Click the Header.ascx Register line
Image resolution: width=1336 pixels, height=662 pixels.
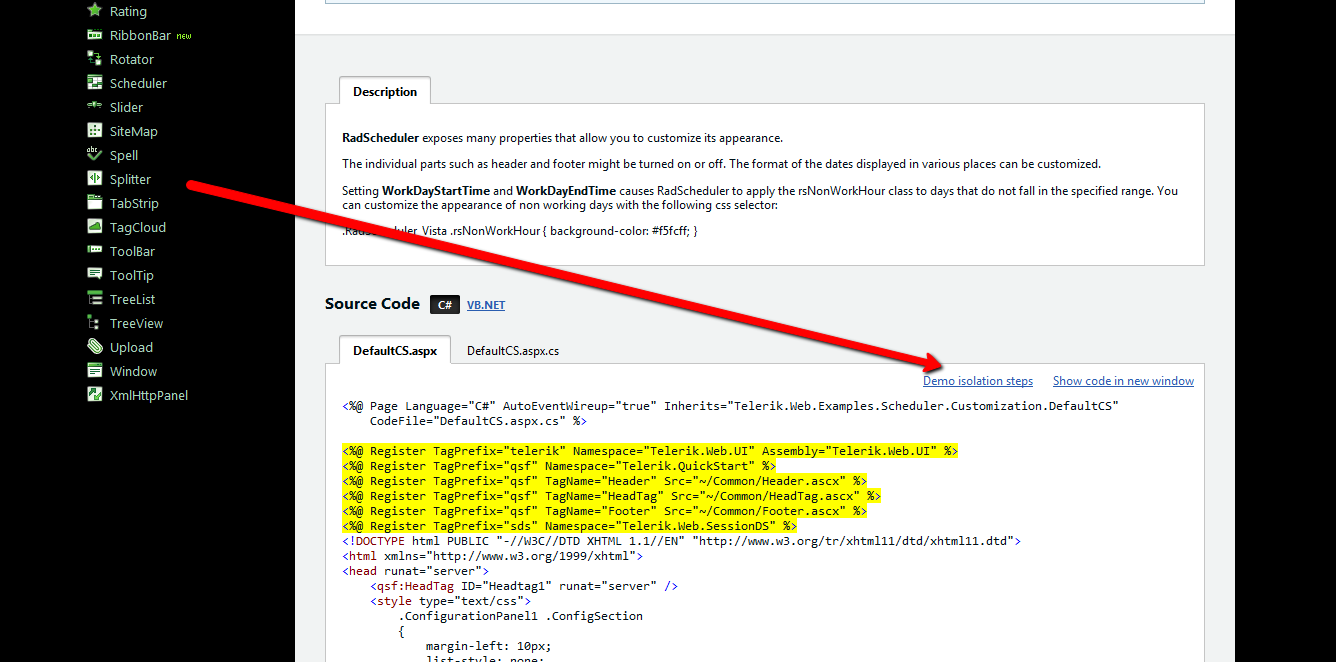[x=604, y=481]
